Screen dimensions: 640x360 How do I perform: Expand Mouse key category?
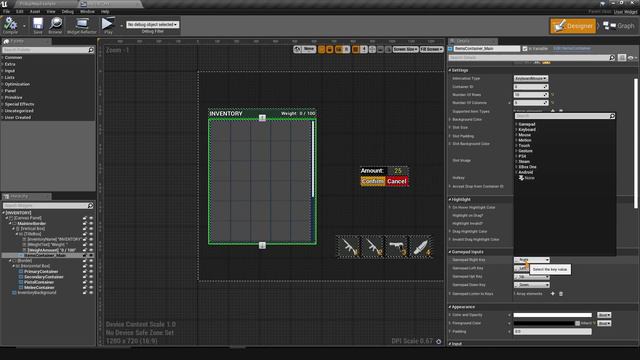click(516, 135)
